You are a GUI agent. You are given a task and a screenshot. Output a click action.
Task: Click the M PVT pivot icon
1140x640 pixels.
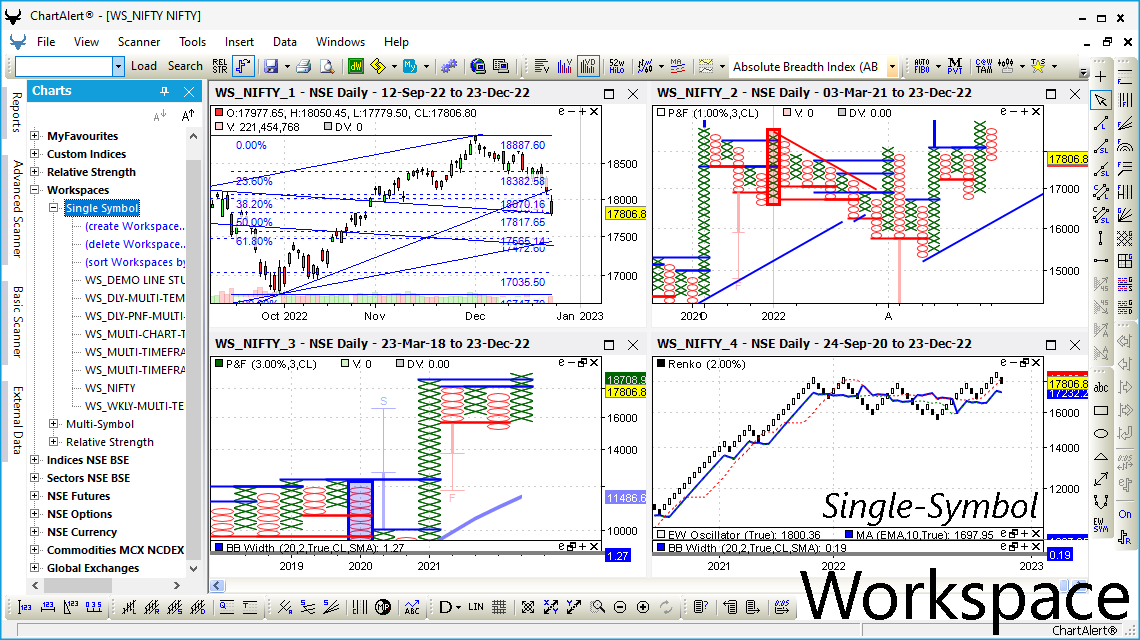pos(955,66)
